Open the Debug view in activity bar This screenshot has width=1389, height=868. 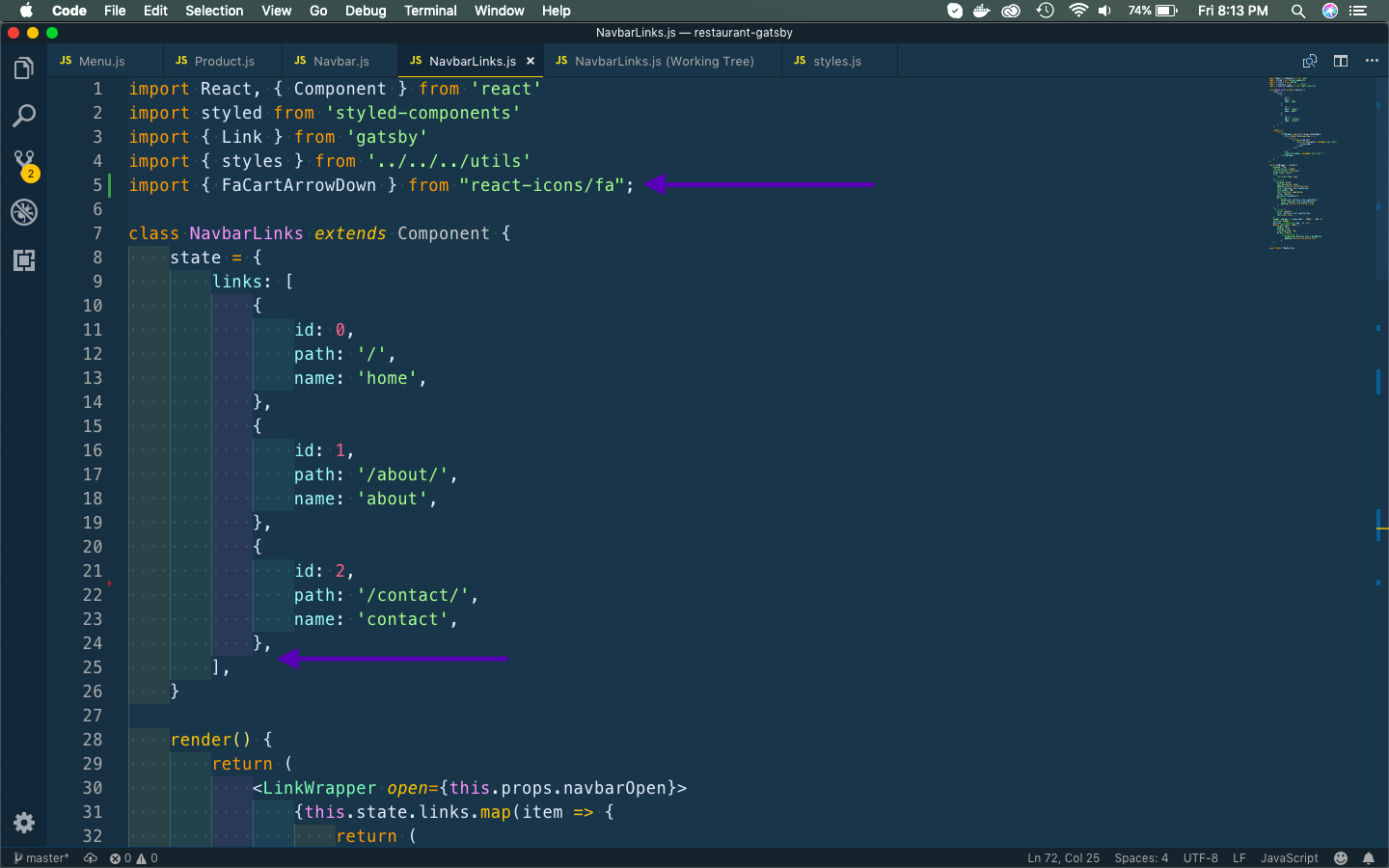[24, 212]
